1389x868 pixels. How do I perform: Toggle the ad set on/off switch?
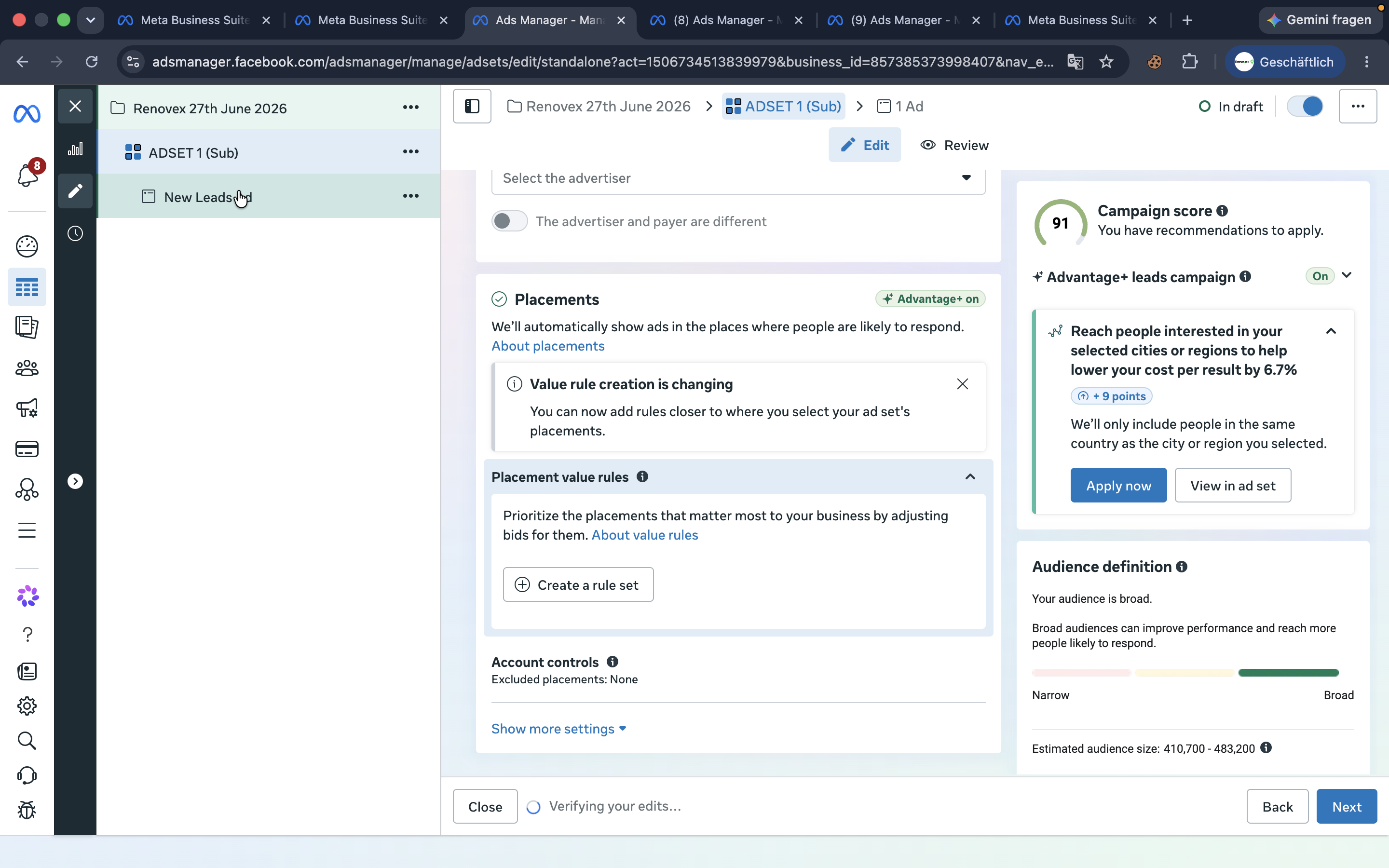(x=1305, y=106)
